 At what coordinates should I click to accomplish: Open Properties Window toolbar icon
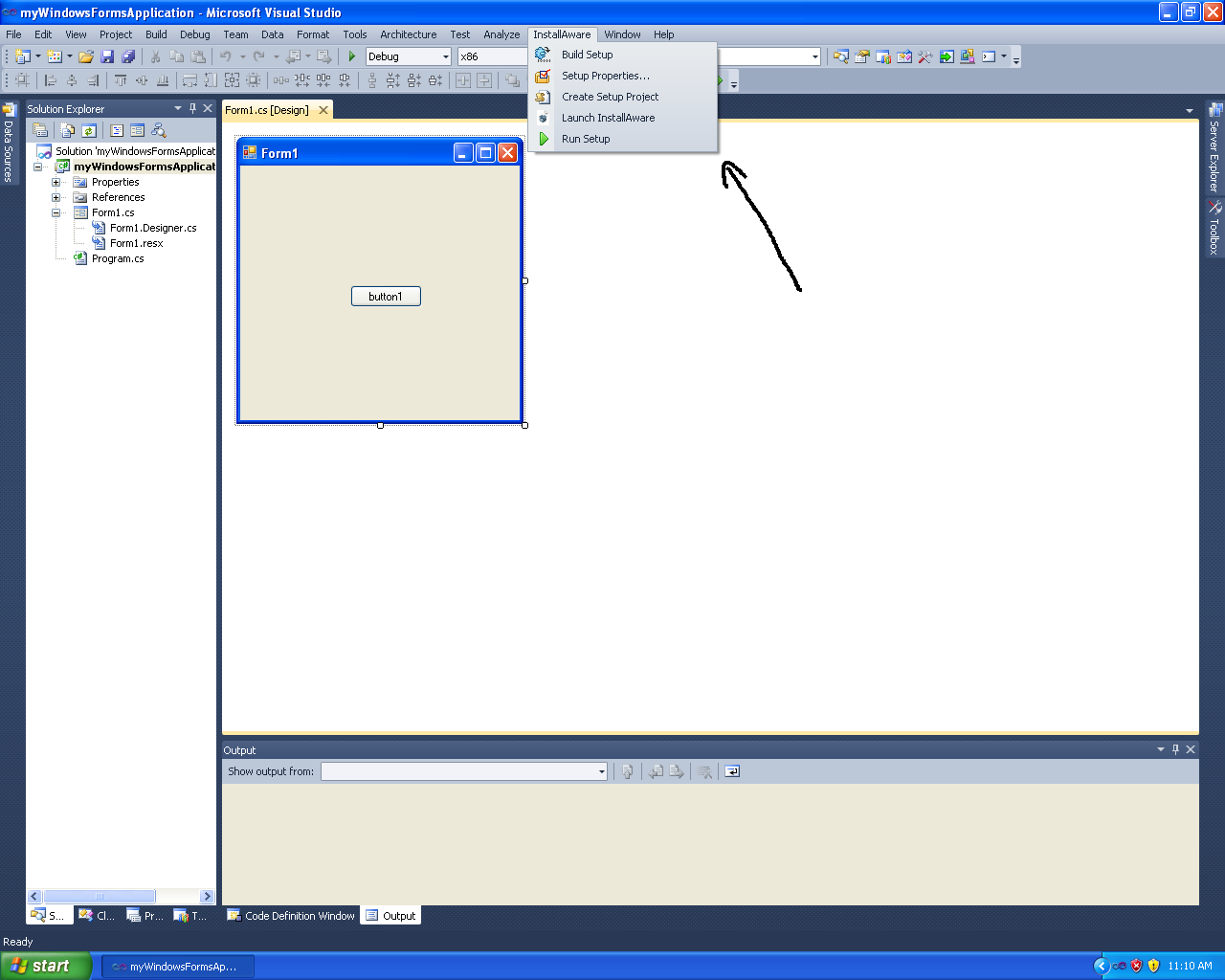pyautogui.click(x=862, y=56)
